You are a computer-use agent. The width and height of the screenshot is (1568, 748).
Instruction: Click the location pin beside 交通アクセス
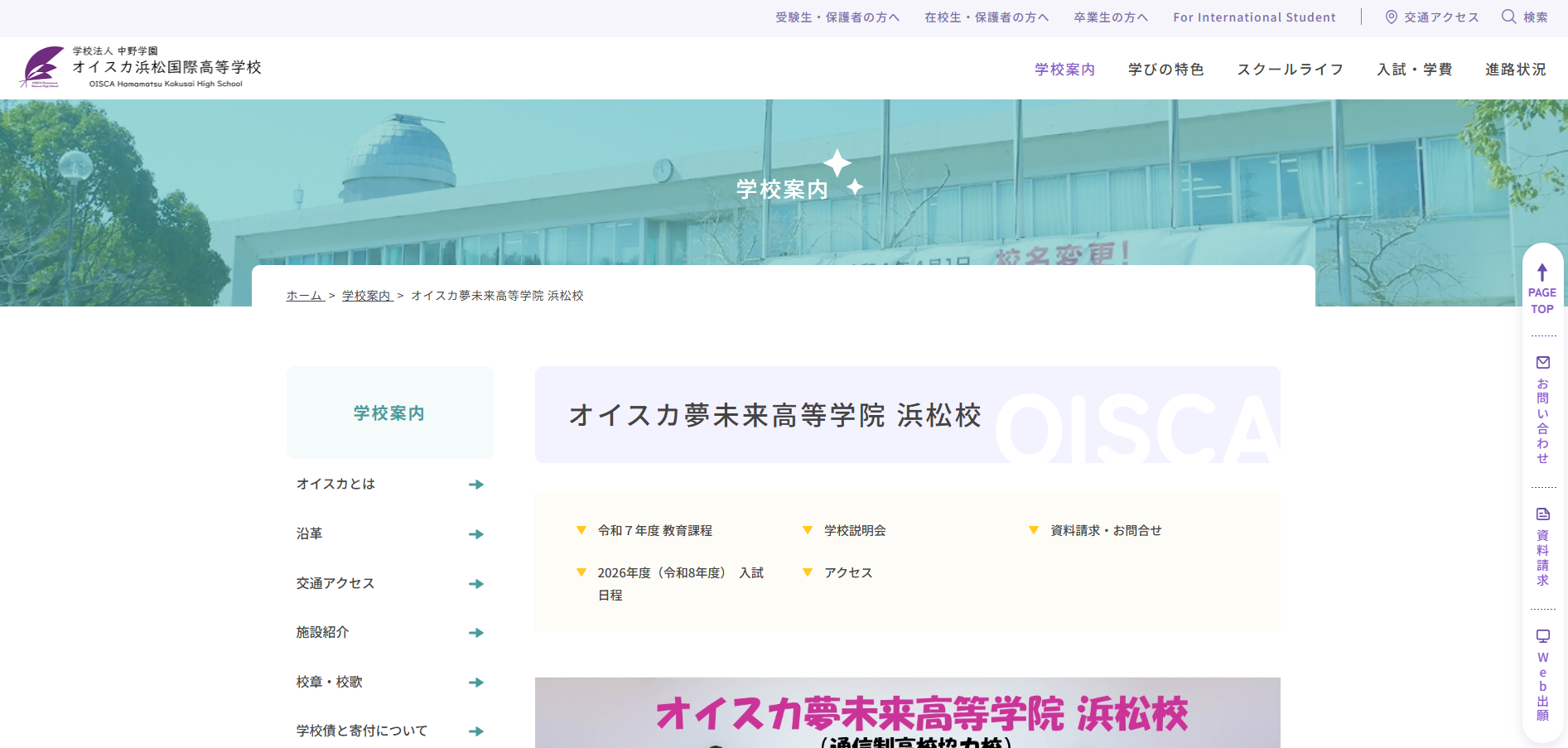pos(1390,17)
